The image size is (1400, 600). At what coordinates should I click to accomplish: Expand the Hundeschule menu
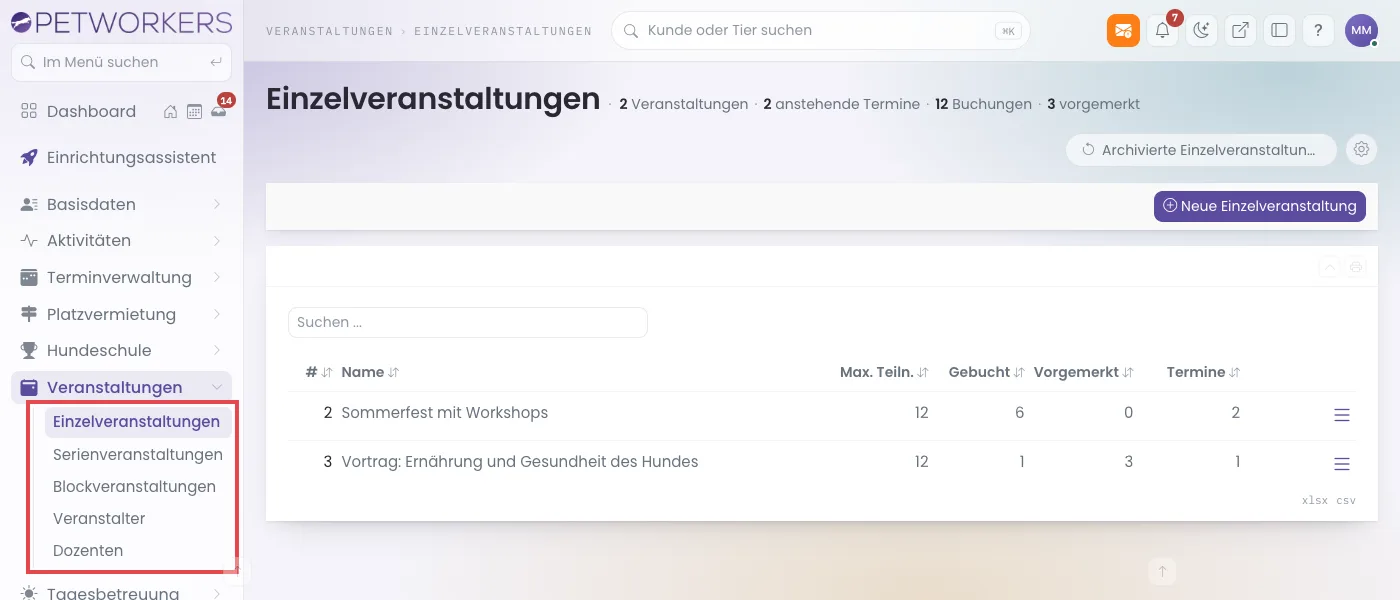121,351
